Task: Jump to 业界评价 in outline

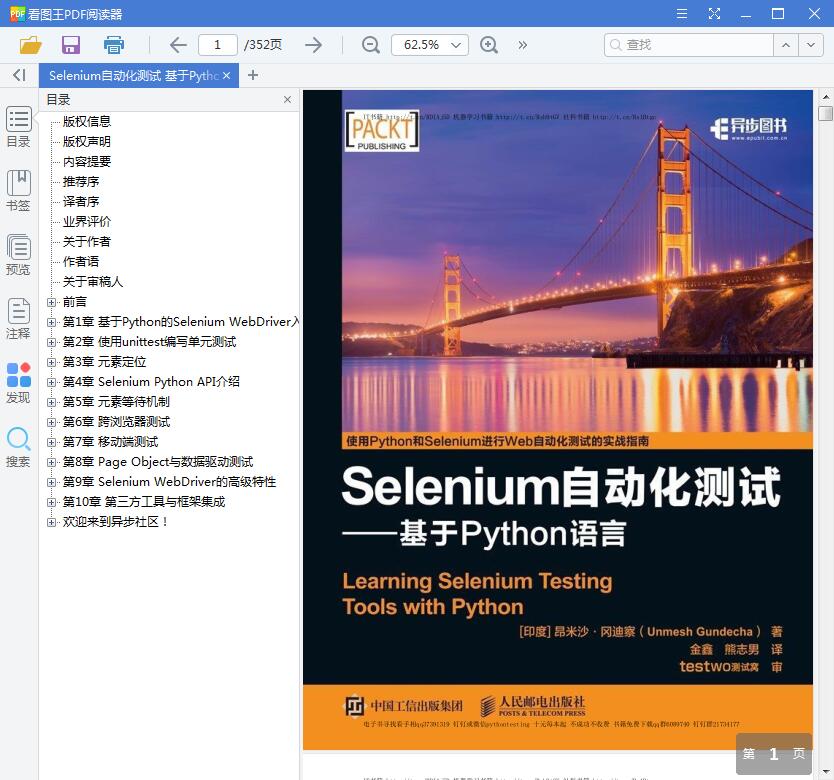Action: pos(87,221)
